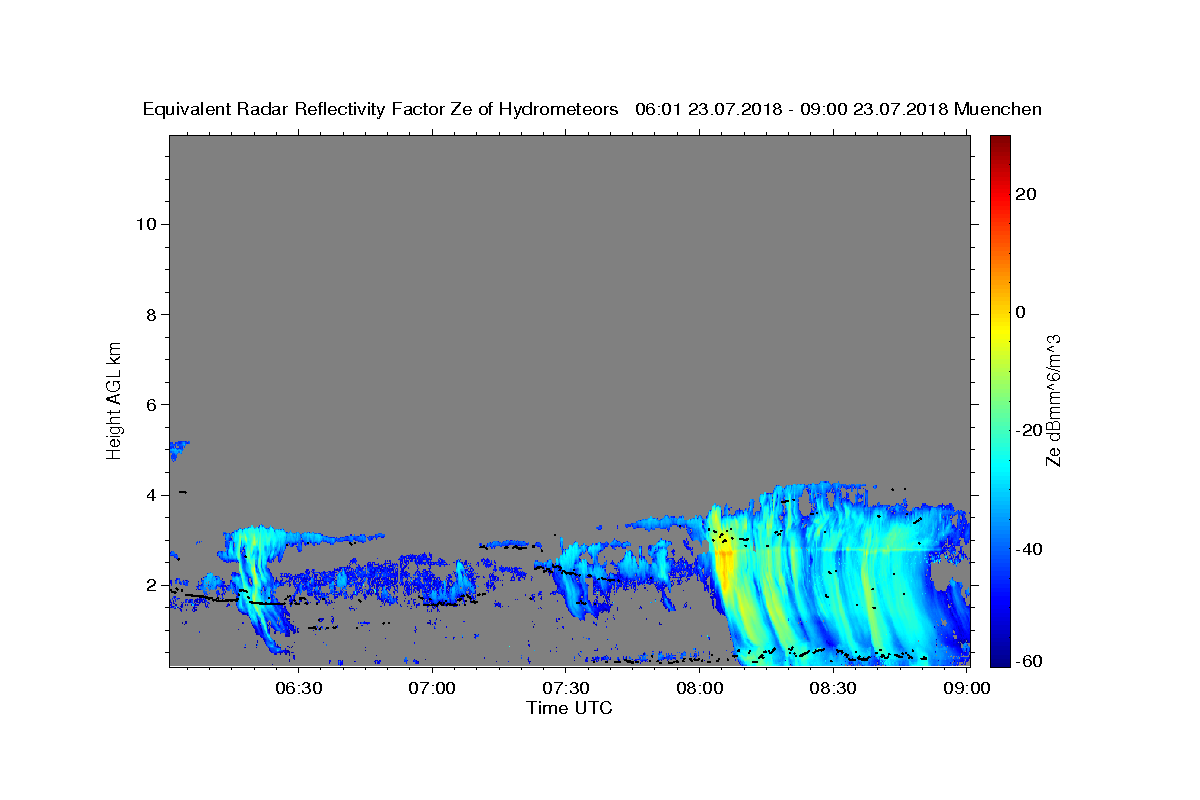Click the 'Height AGL km' axis label
Screen dimensions: 1200x800
[x=114, y=399]
